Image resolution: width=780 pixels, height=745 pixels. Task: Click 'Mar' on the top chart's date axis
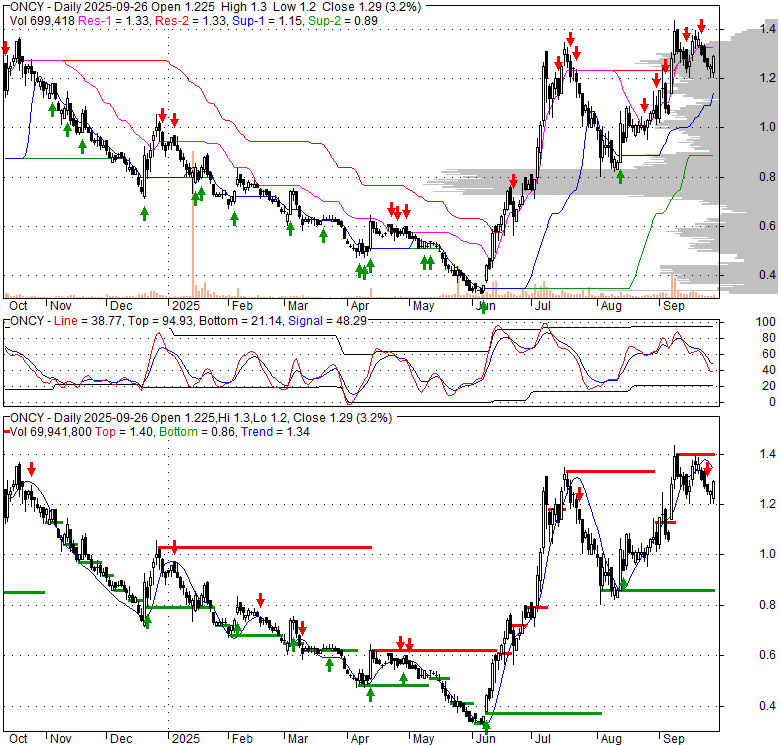(298, 306)
